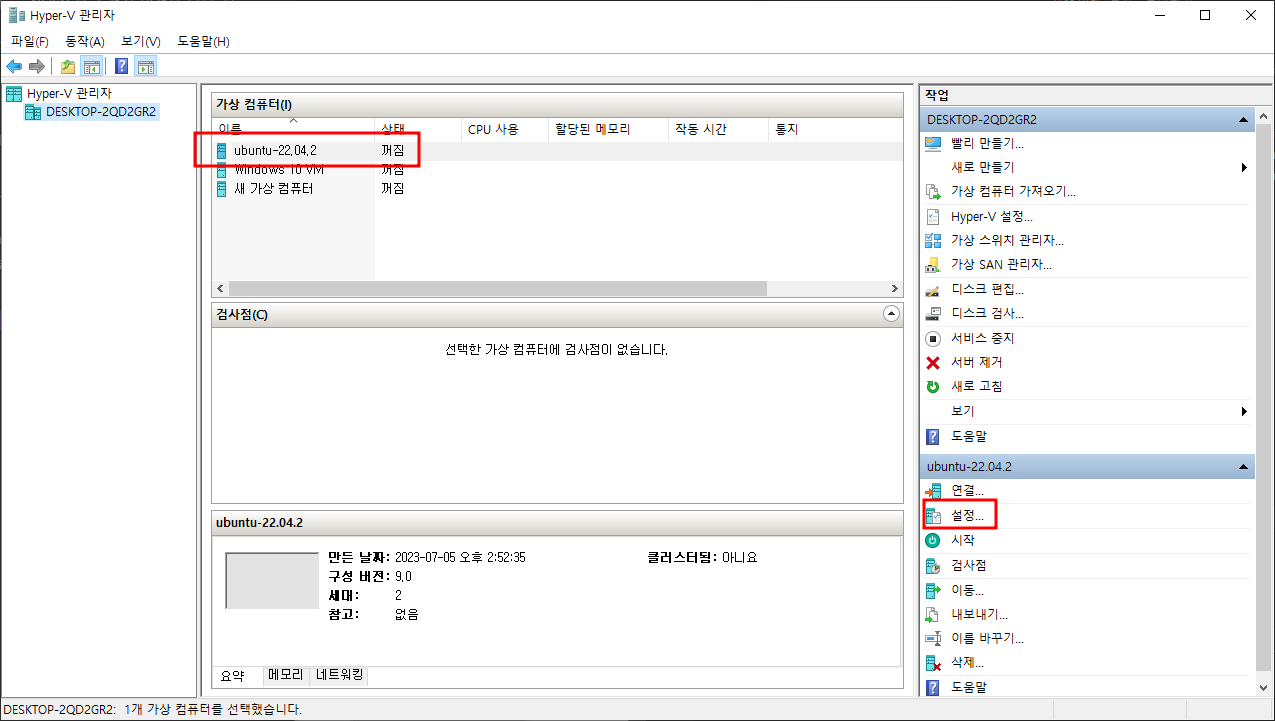1275x721 pixels.
Task: Switch to the 메모리 tab
Action: [x=285, y=676]
